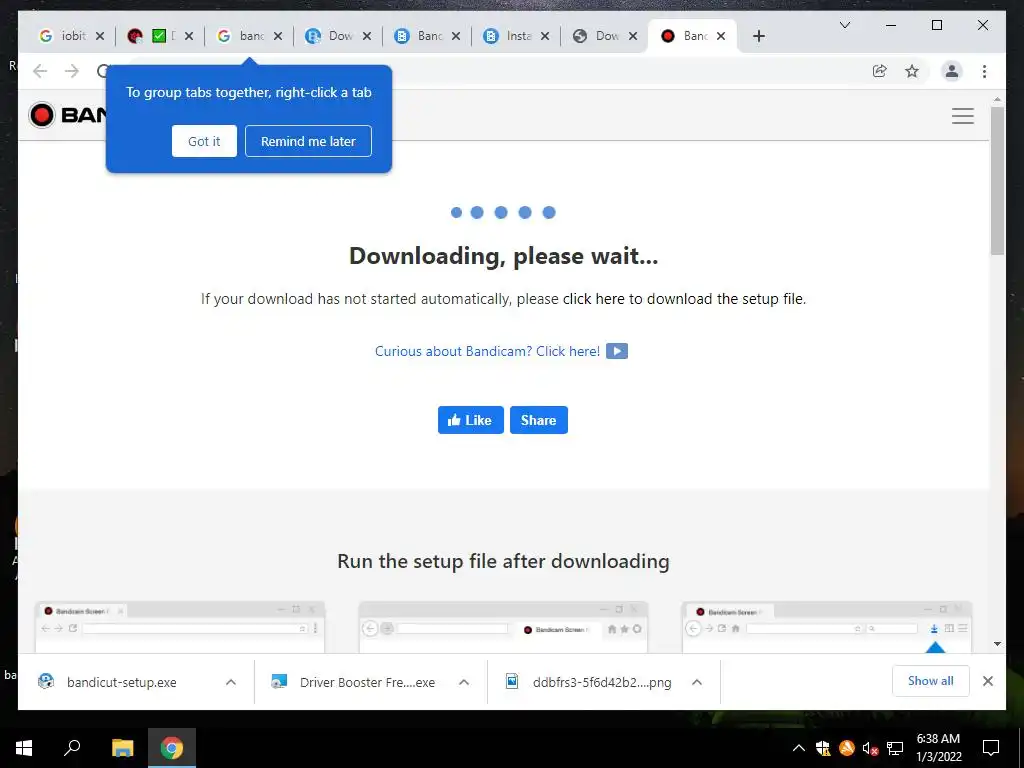Click the page vertical scrollbar thumb
Screen dimensions: 1024x768
997,180
